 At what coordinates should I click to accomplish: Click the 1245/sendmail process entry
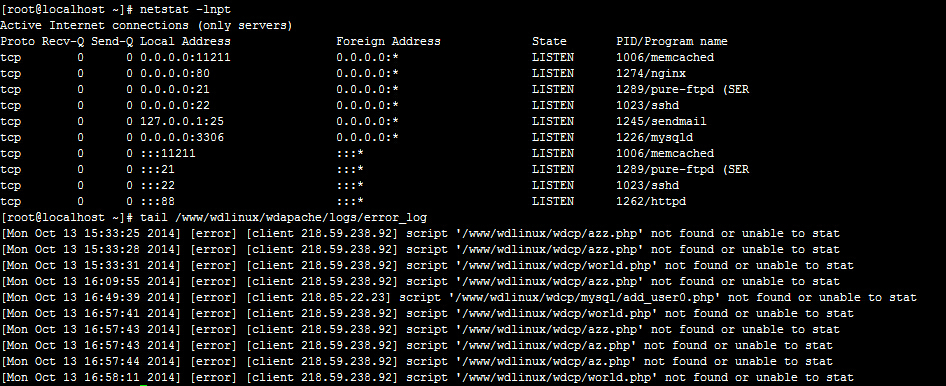661,121
